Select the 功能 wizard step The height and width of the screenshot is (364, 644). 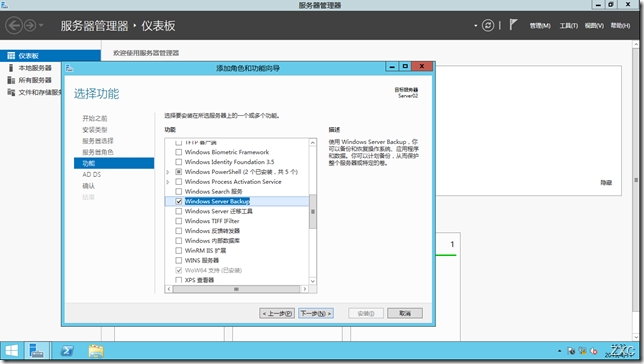[x=114, y=163]
